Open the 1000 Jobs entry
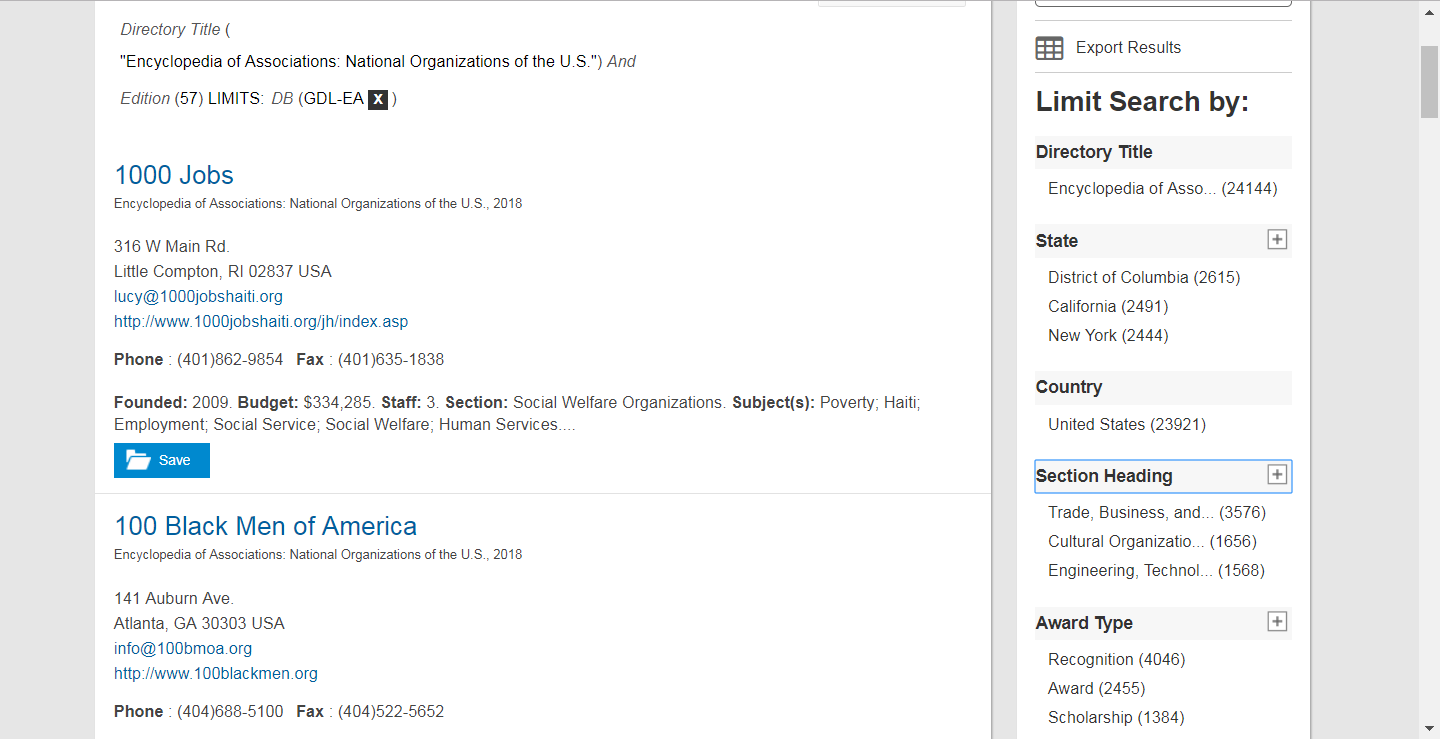This screenshot has height=739, width=1440. [174, 175]
